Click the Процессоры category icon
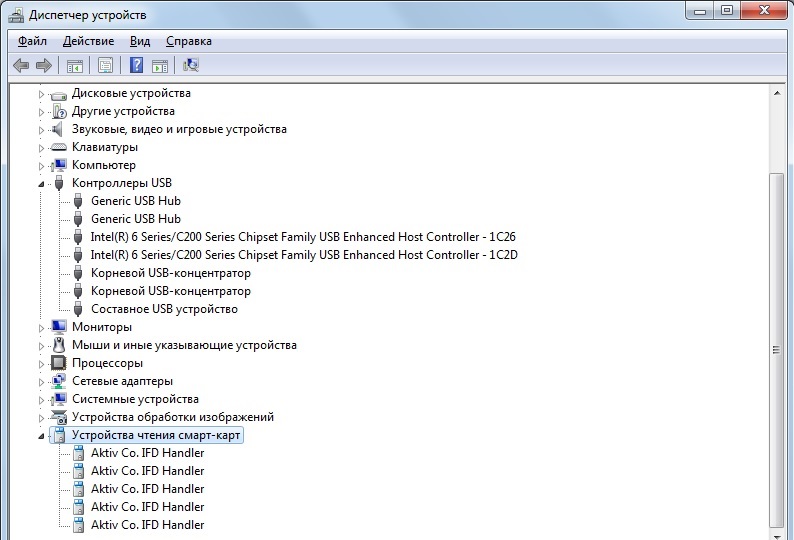This screenshot has height=540, width=794. coord(59,363)
